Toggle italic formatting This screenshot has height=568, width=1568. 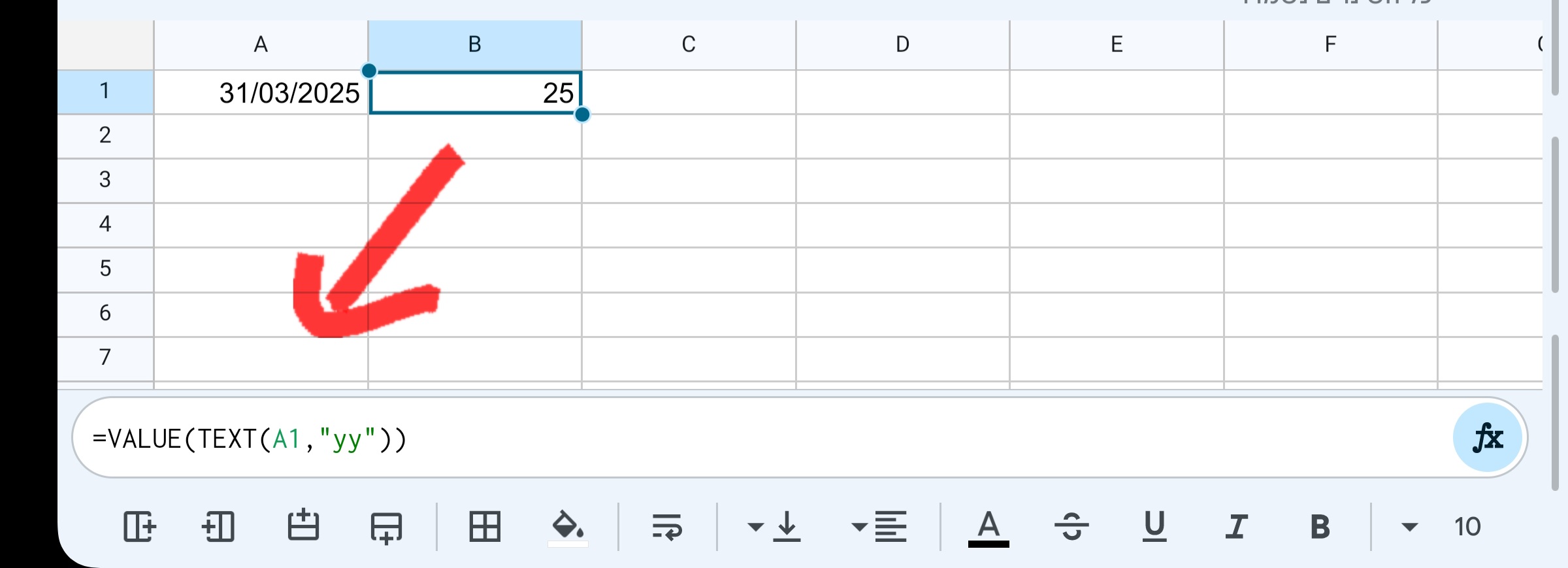(1235, 527)
